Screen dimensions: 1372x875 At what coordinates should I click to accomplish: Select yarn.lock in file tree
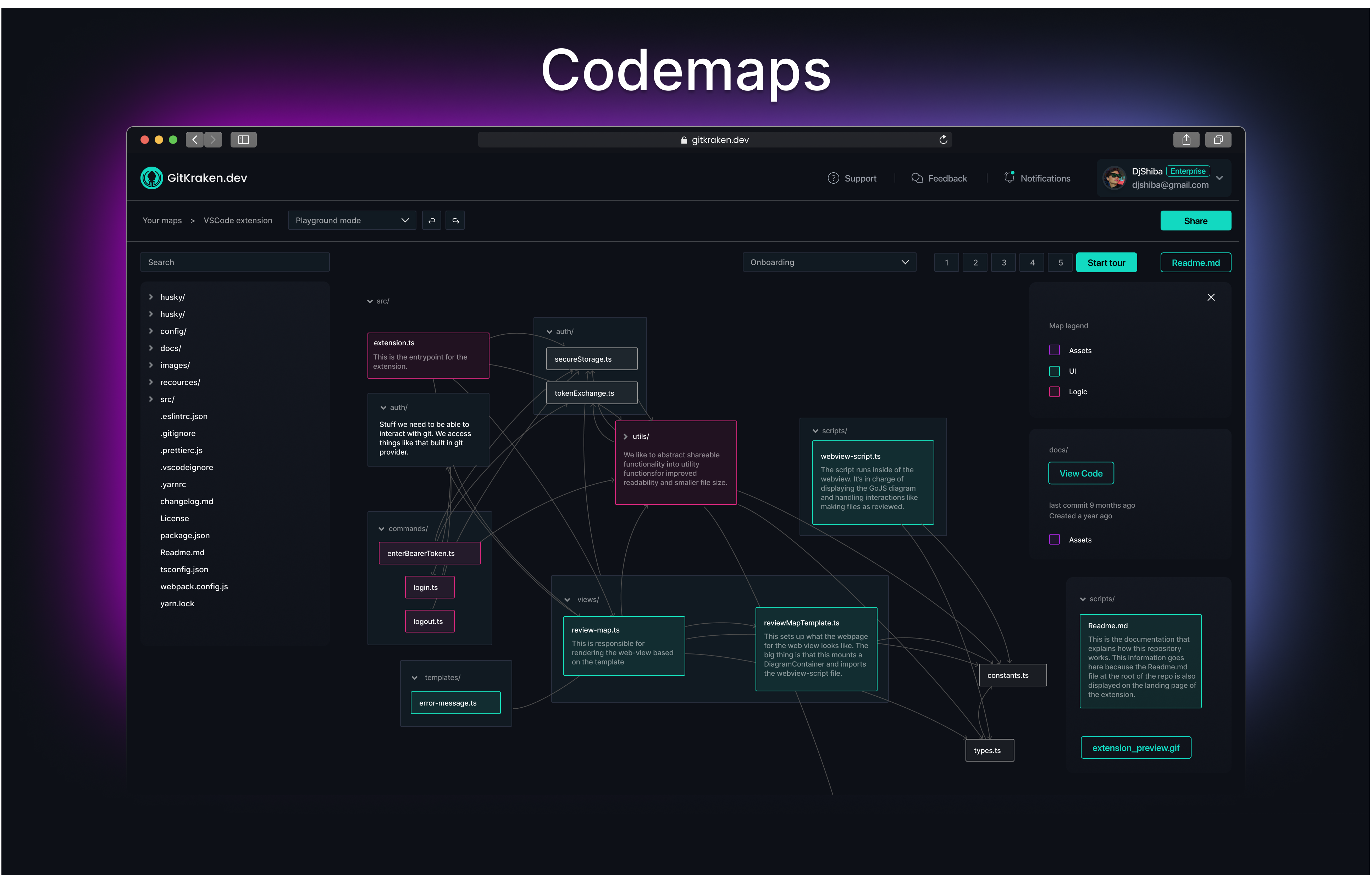pos(177,604)
